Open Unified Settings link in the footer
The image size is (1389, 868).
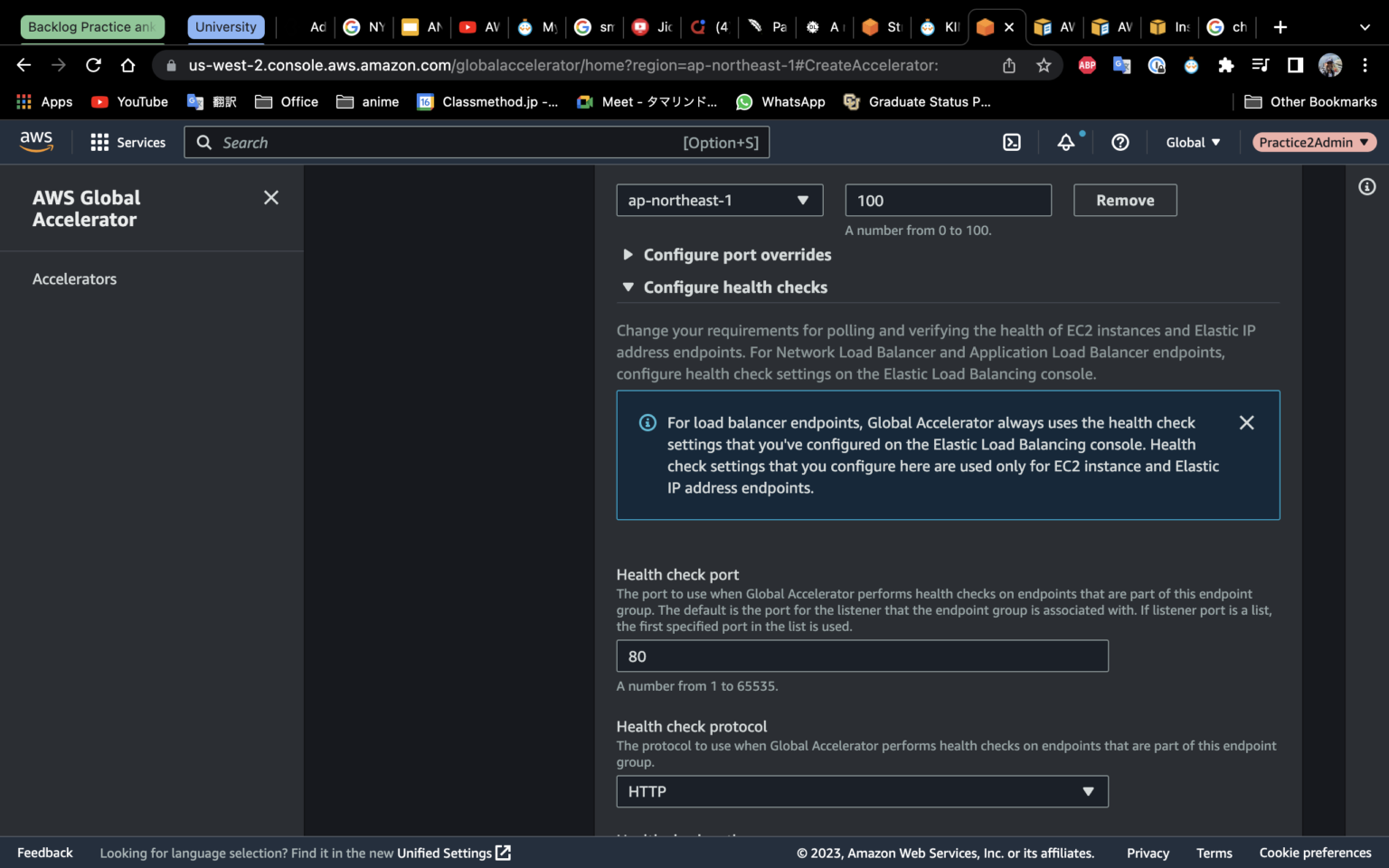pyautogui.click(x=447, y=853)
